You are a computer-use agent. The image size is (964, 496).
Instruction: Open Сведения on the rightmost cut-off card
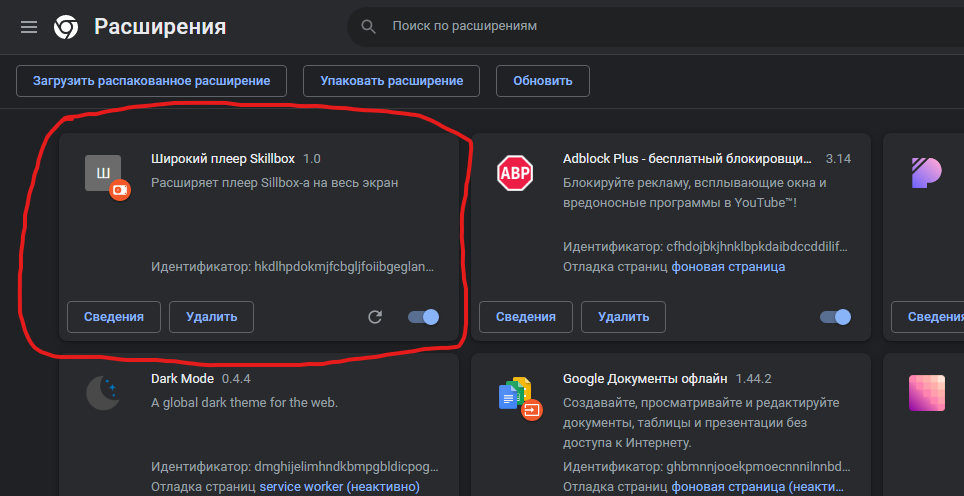928,317
